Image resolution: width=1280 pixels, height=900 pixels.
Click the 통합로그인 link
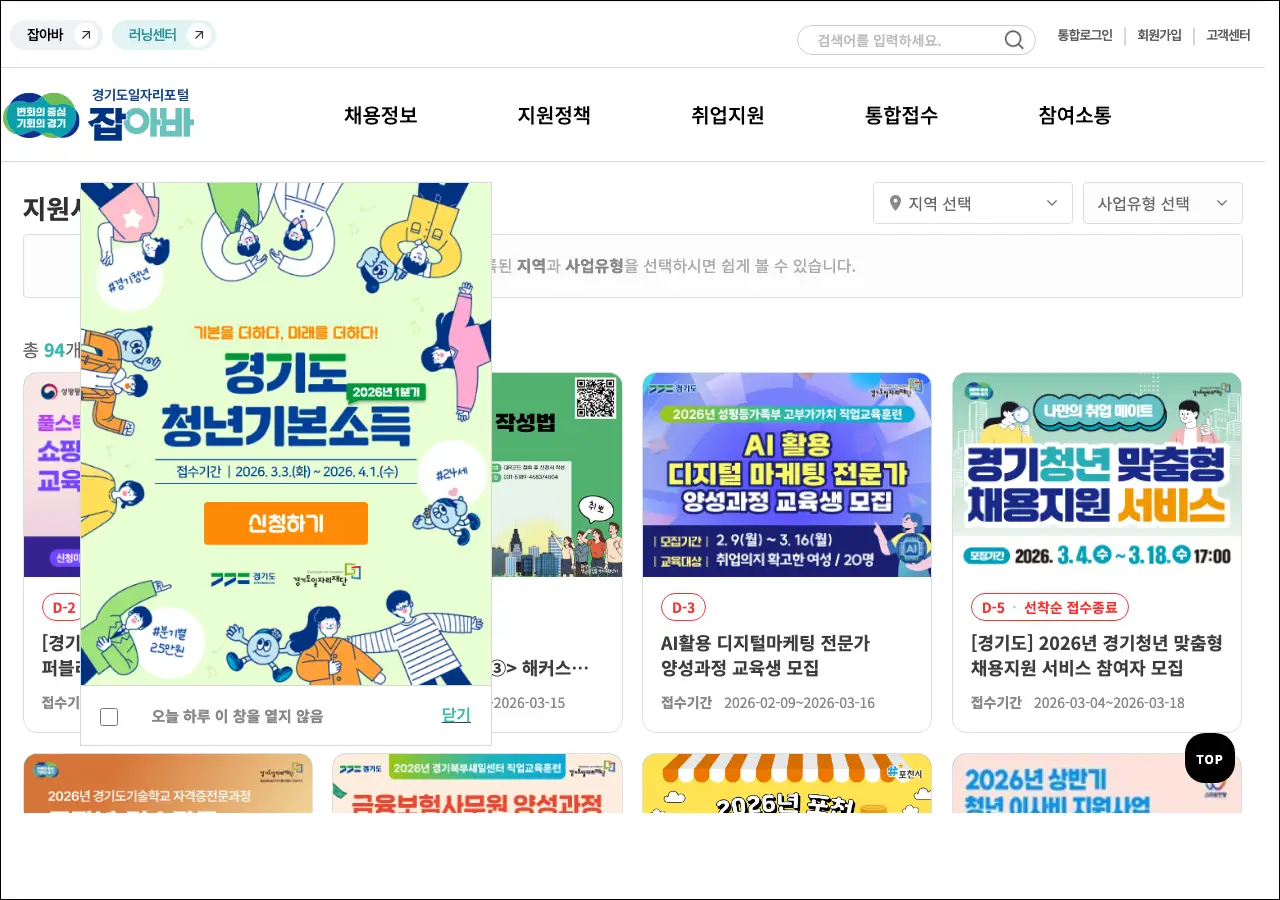click(x=1085, y=35)
